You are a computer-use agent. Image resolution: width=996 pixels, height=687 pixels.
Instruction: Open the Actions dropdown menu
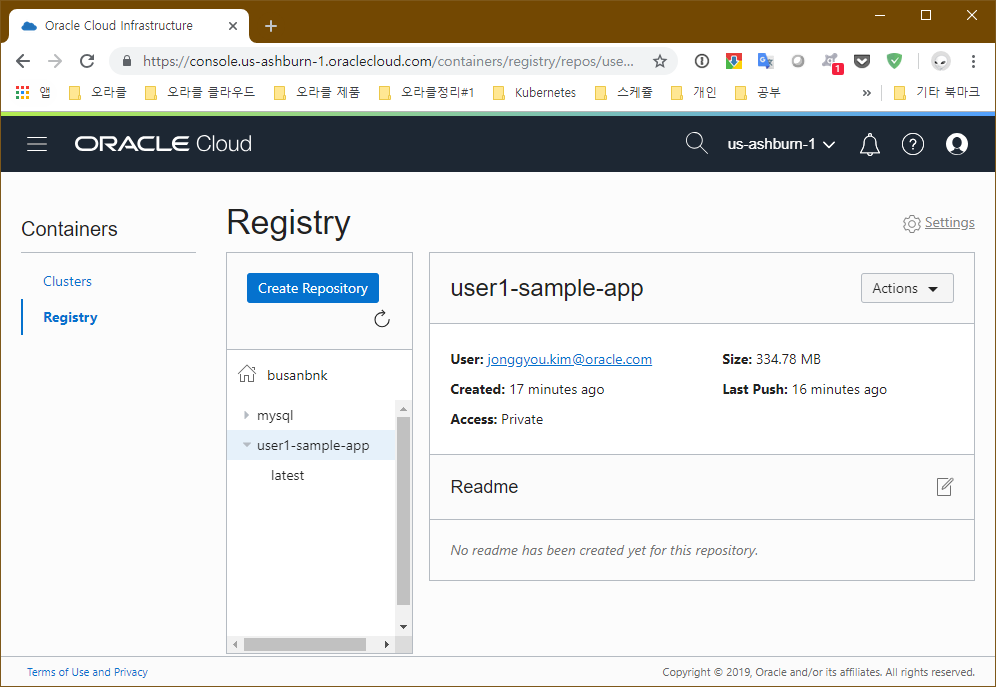[x=906, y=288]
